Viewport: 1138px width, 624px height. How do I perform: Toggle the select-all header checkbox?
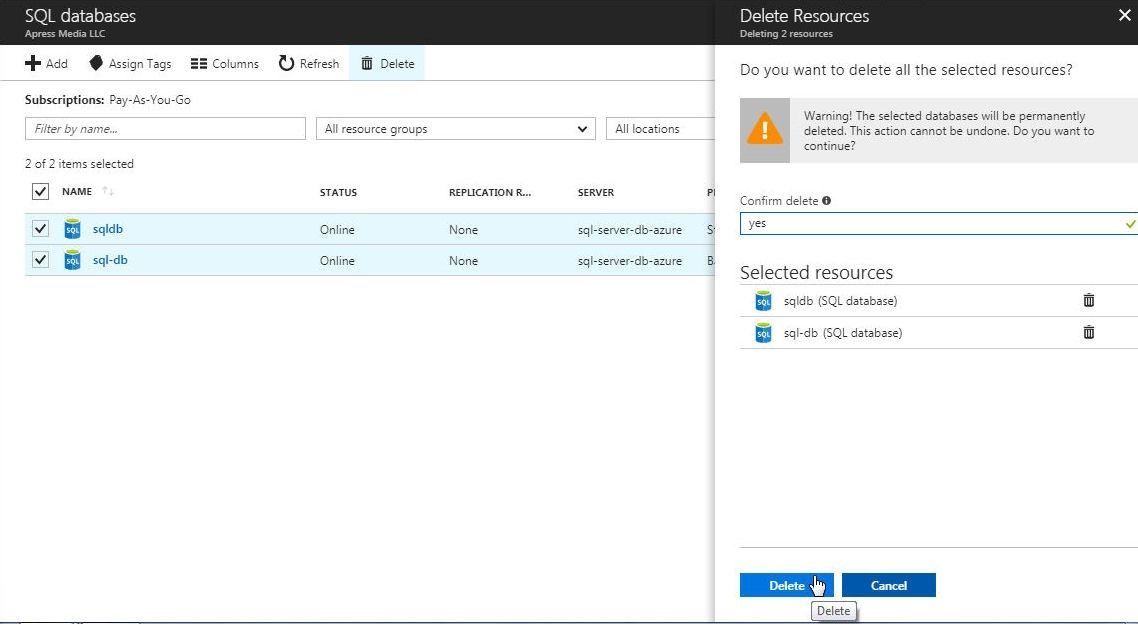click(x=40, y=192)
